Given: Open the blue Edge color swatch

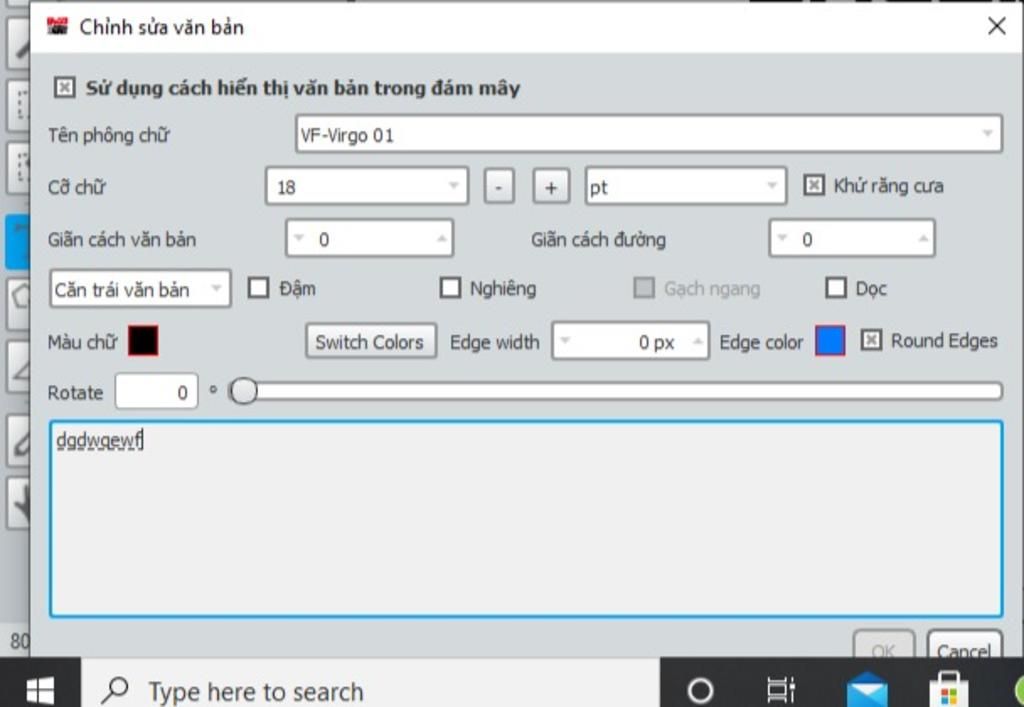Looking at the screenshot, I should 830,340.
